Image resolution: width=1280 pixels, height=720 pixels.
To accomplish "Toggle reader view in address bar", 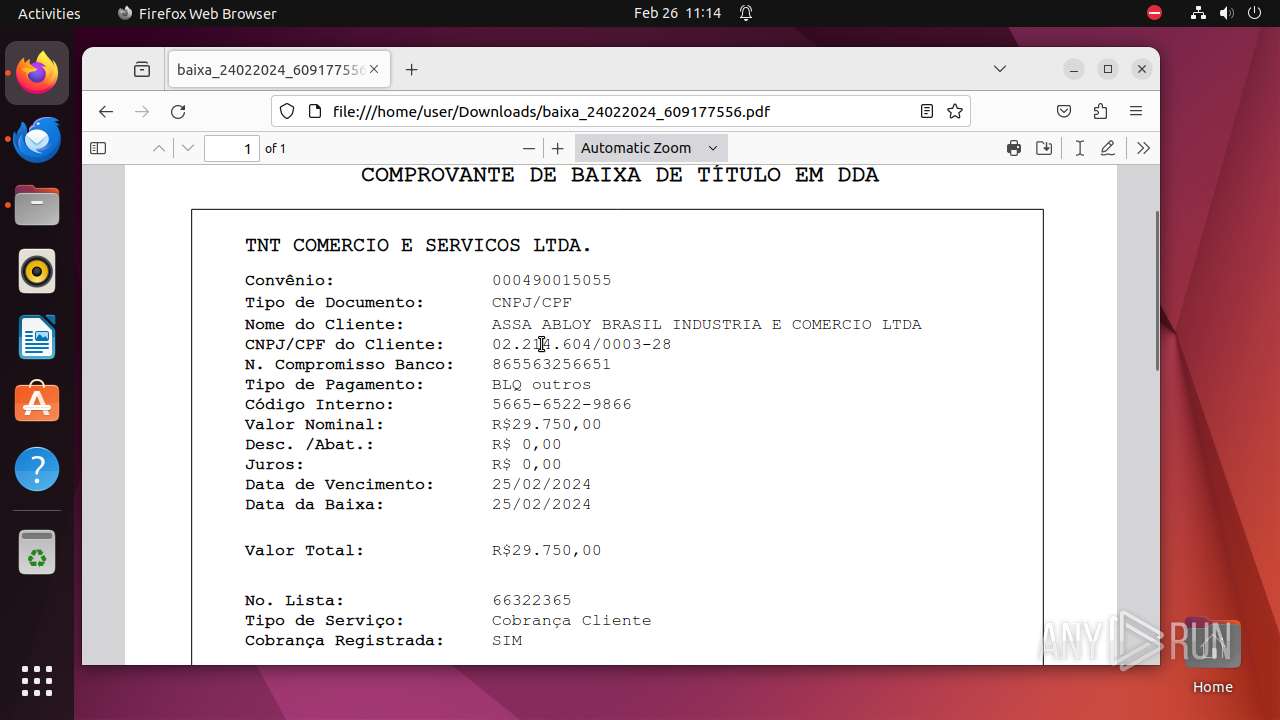I will tap(927, 111).
